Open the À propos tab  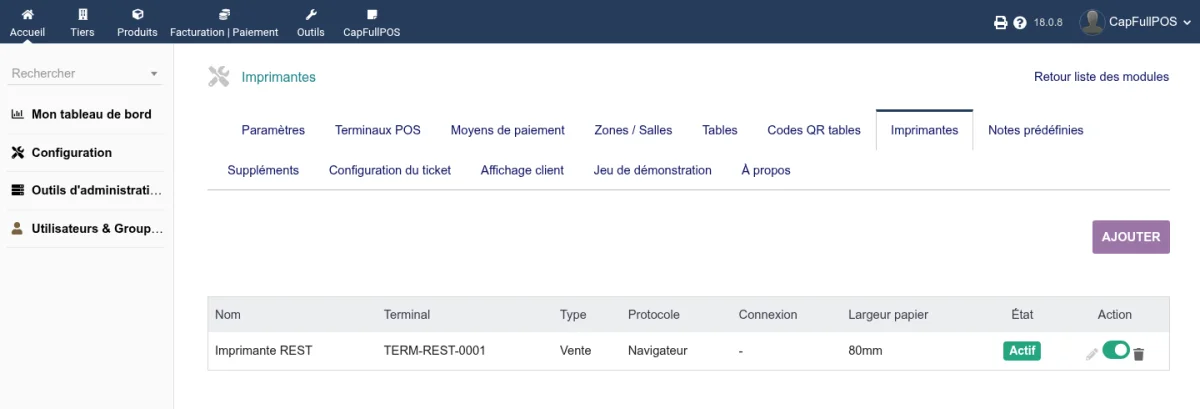(x=766, y=170)
